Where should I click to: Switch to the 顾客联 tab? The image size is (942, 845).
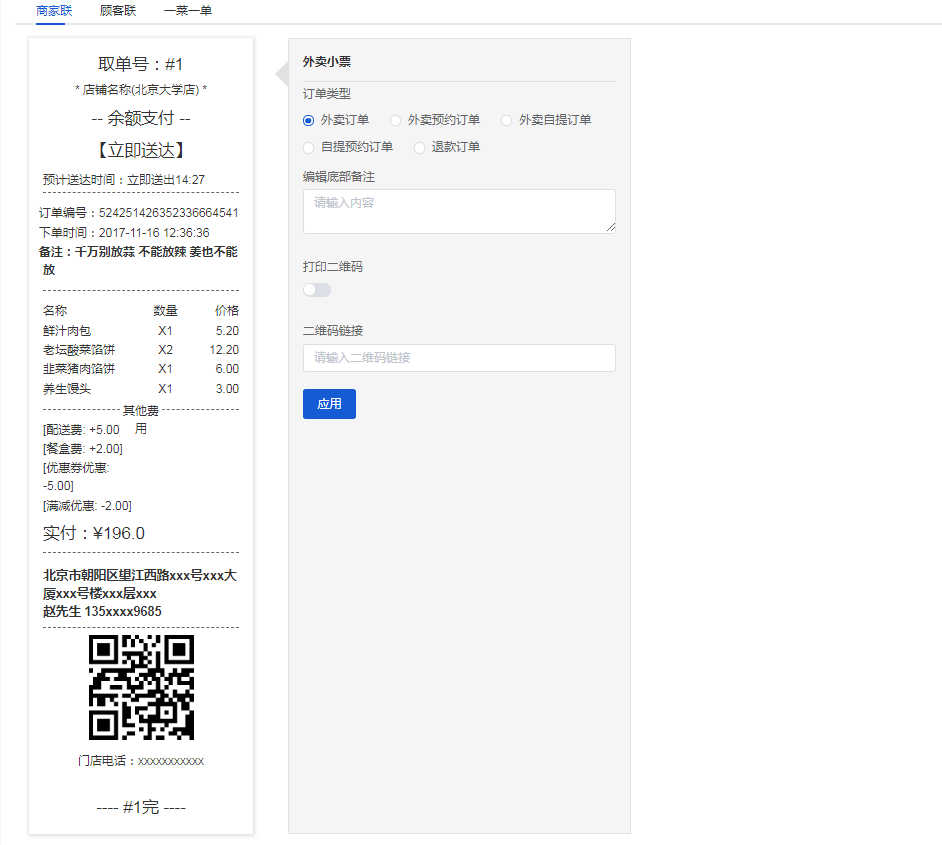pyautogui.click(x=118, y=11)
